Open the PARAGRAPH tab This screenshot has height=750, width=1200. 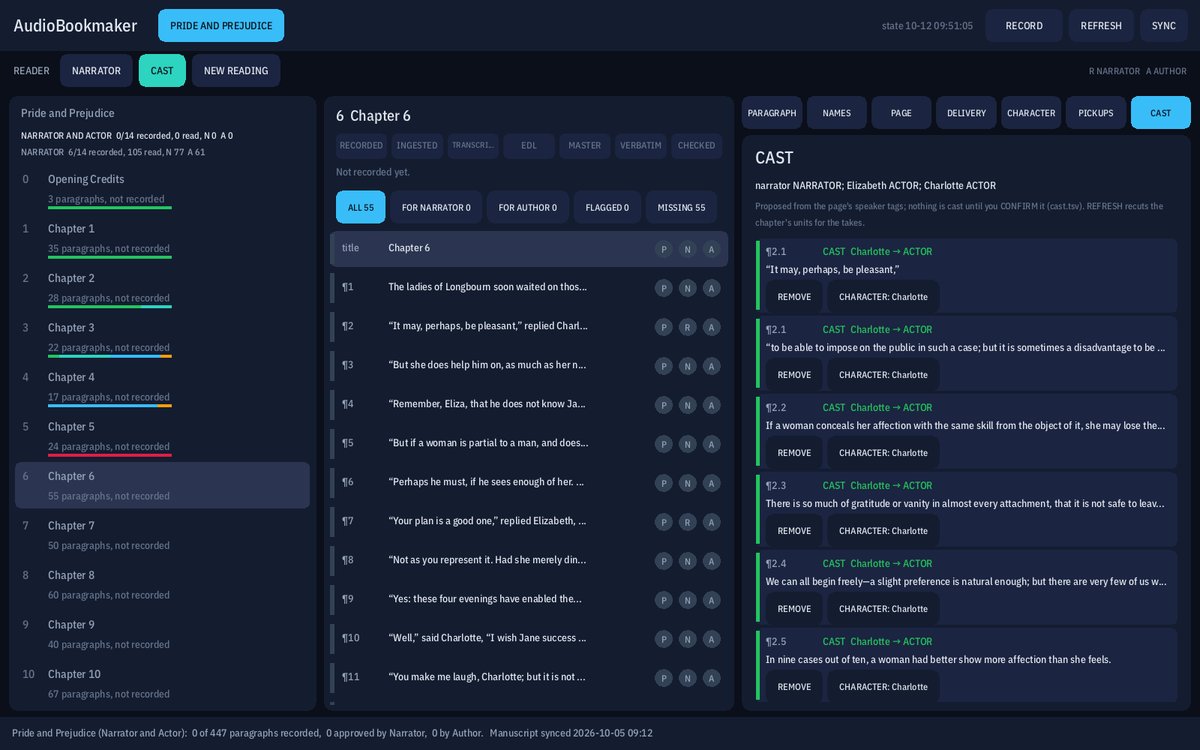pos(772,113)
